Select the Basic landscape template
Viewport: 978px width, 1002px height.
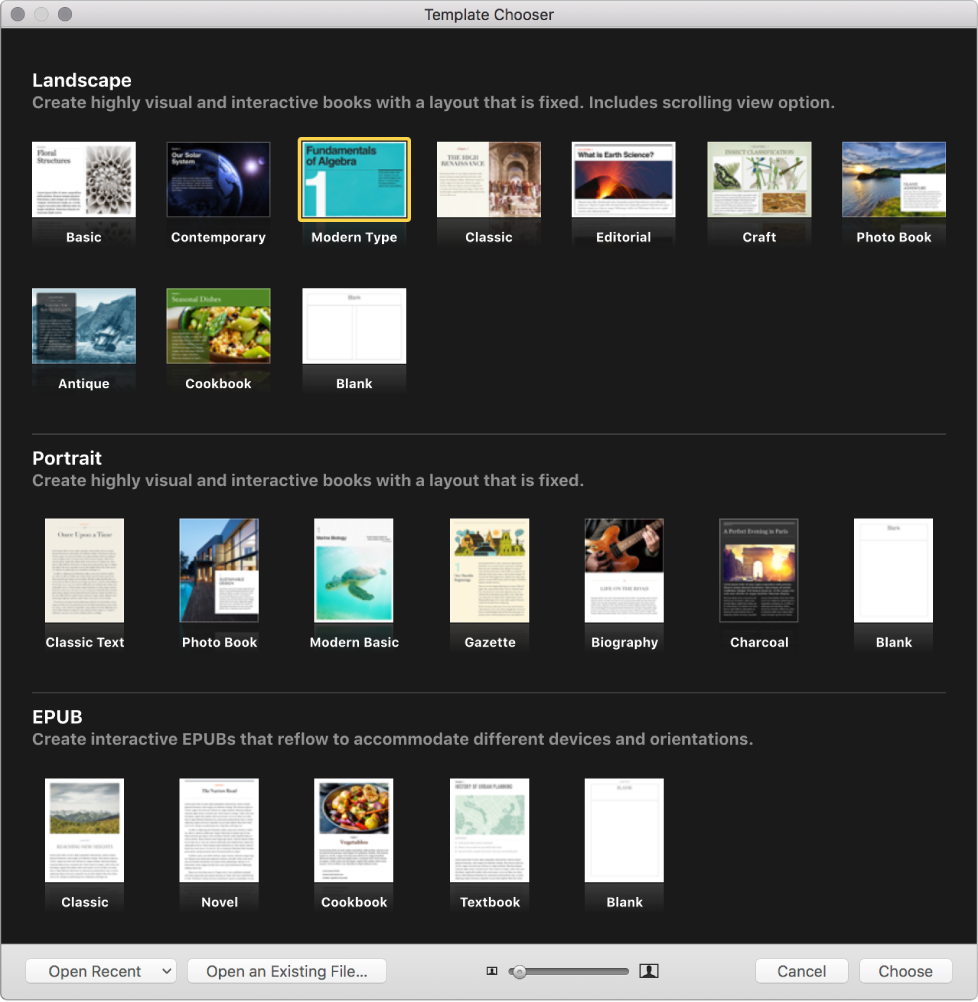tap(84, 180)
